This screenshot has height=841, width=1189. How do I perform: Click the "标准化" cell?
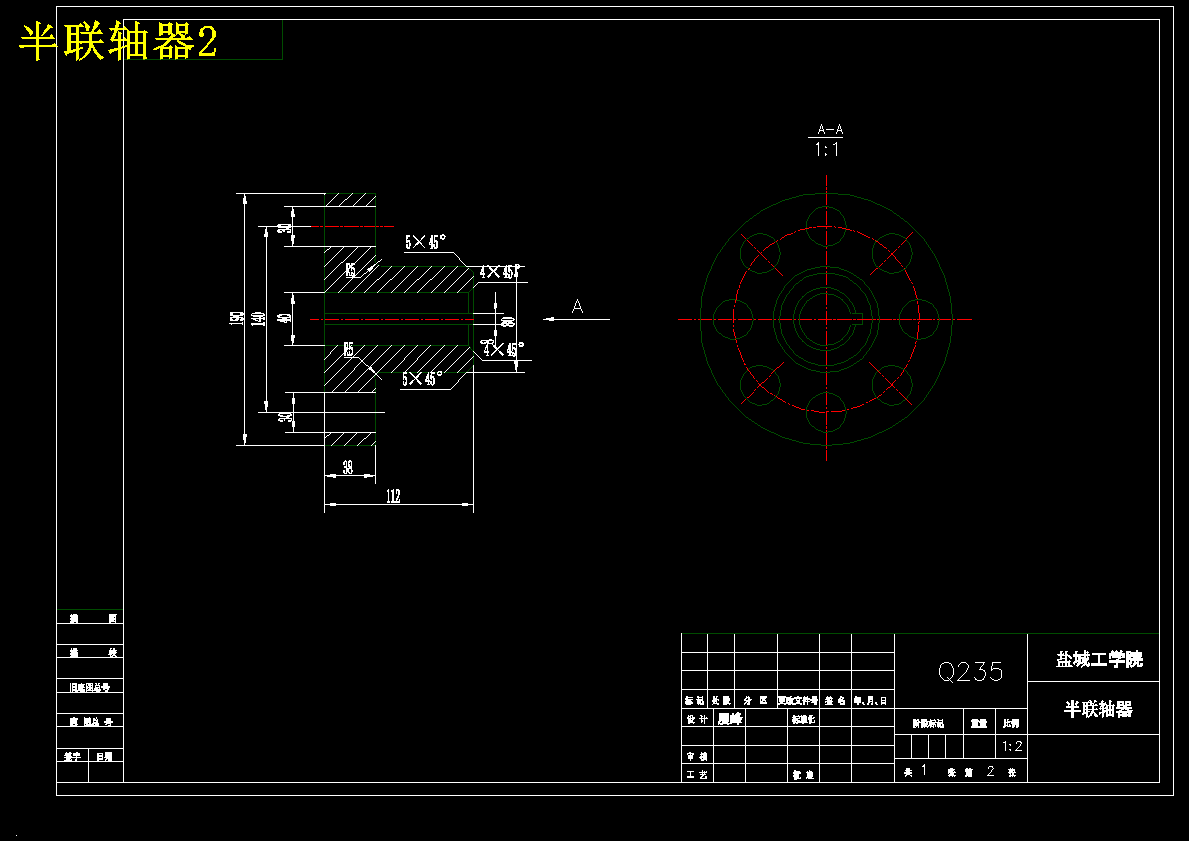click(804, 719)
